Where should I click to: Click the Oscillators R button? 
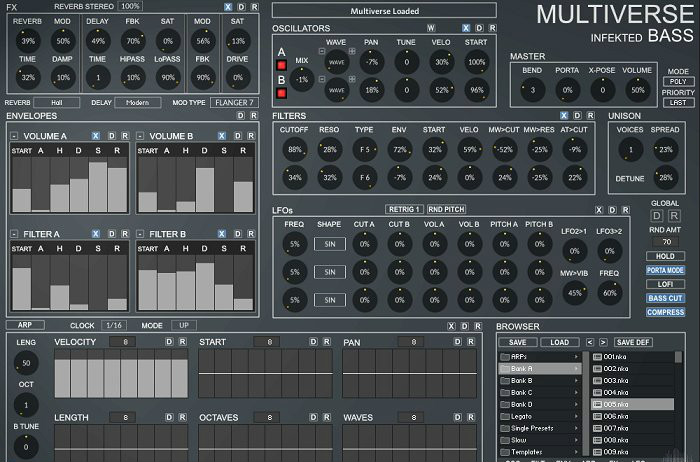pyautogui.click(x=492, y=28)
